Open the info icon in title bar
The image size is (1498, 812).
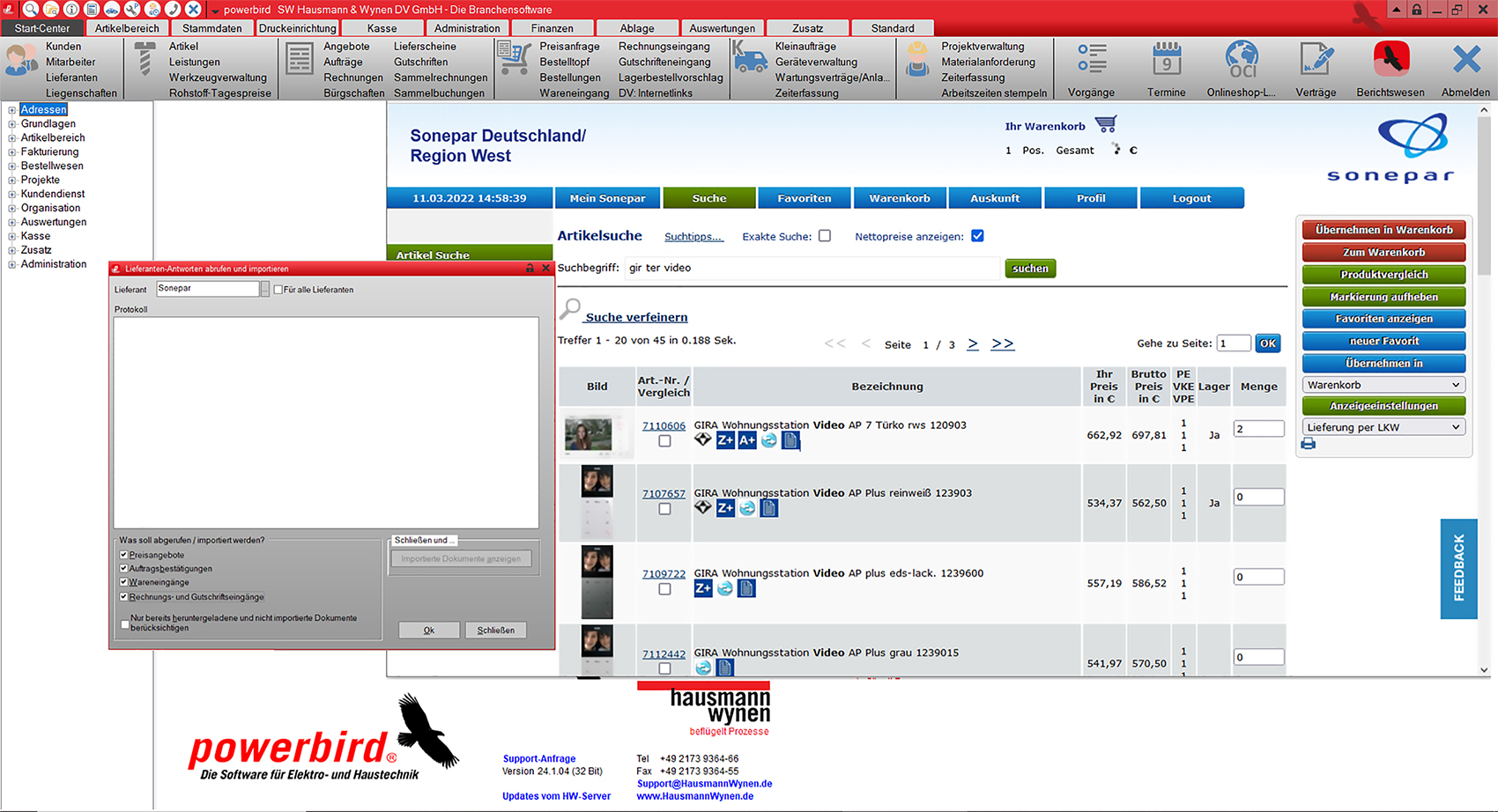tap(71, 9)
